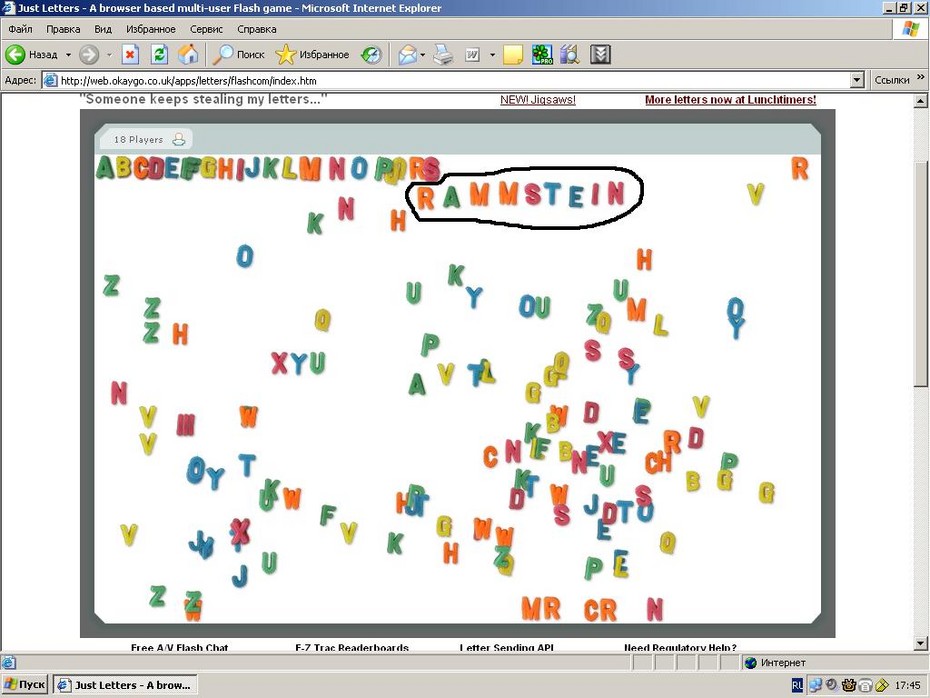The width and height of the screenshot is (930, 698).
Task: Click the vertical scrollbar thumb
Action: point(920,273)
